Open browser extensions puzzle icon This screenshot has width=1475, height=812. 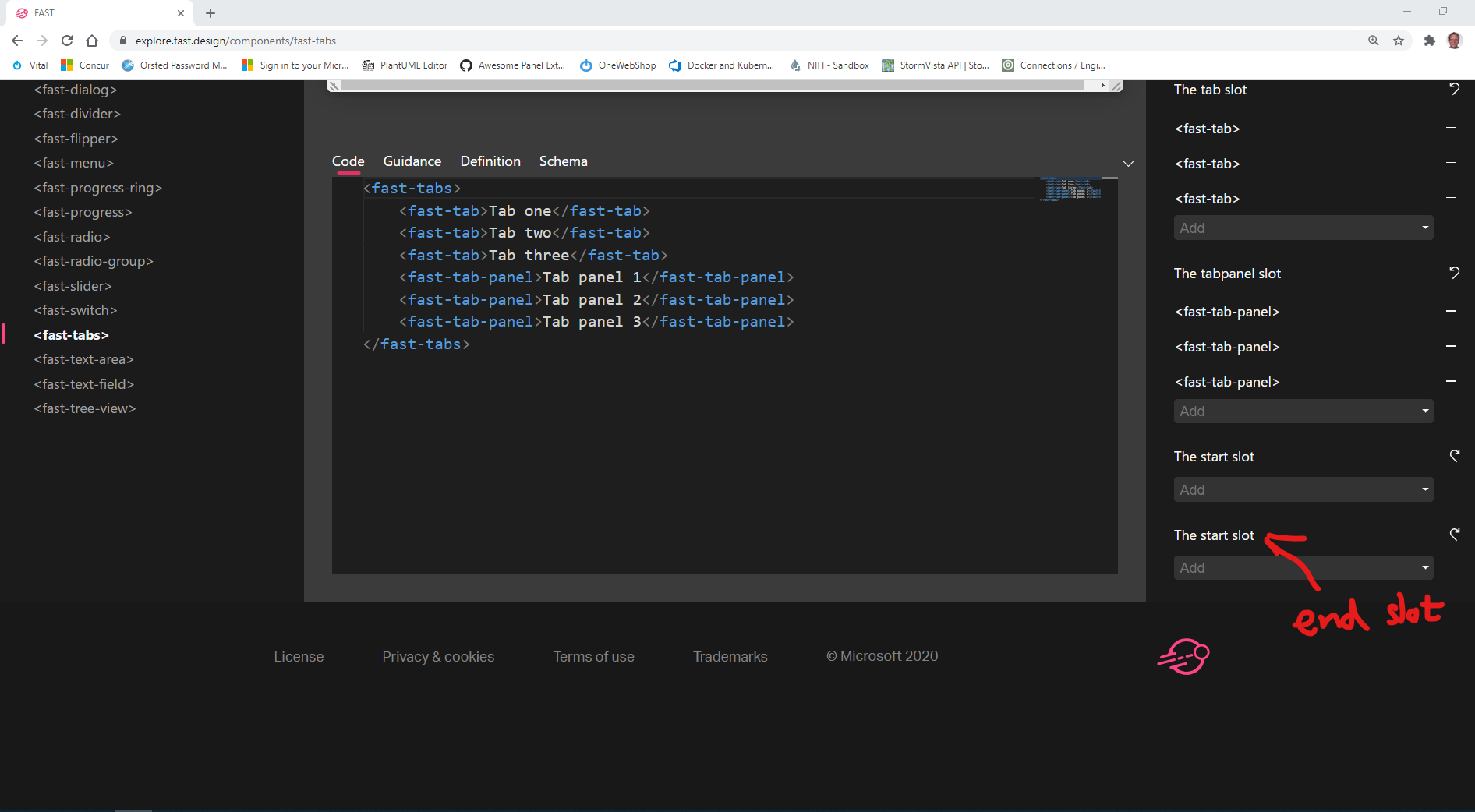coord(1431,41)
